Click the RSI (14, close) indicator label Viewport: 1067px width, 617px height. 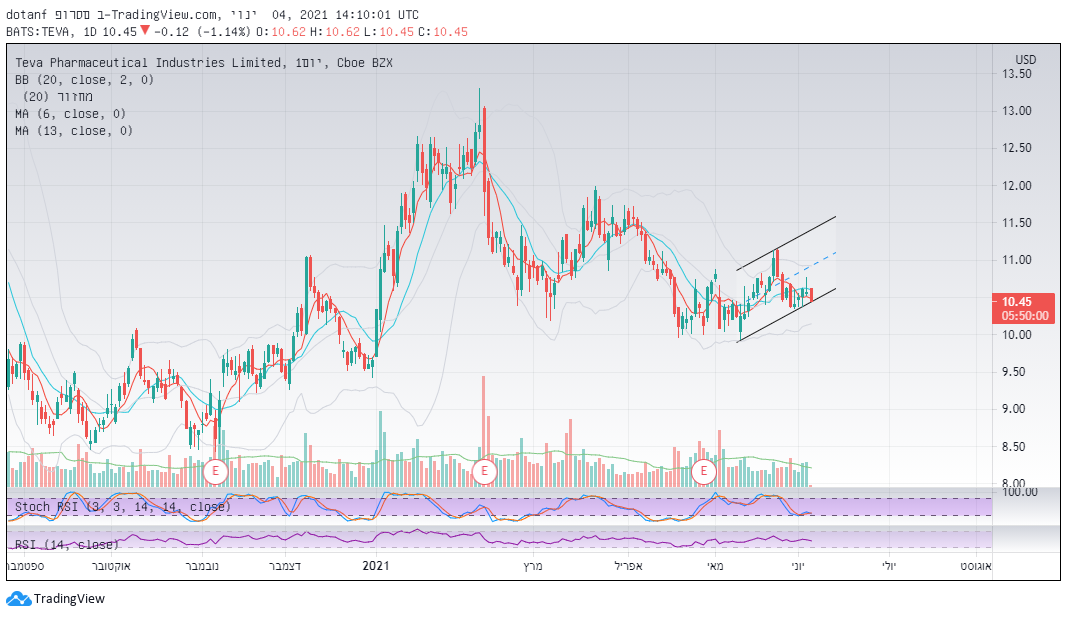click(x=67, y=544)
